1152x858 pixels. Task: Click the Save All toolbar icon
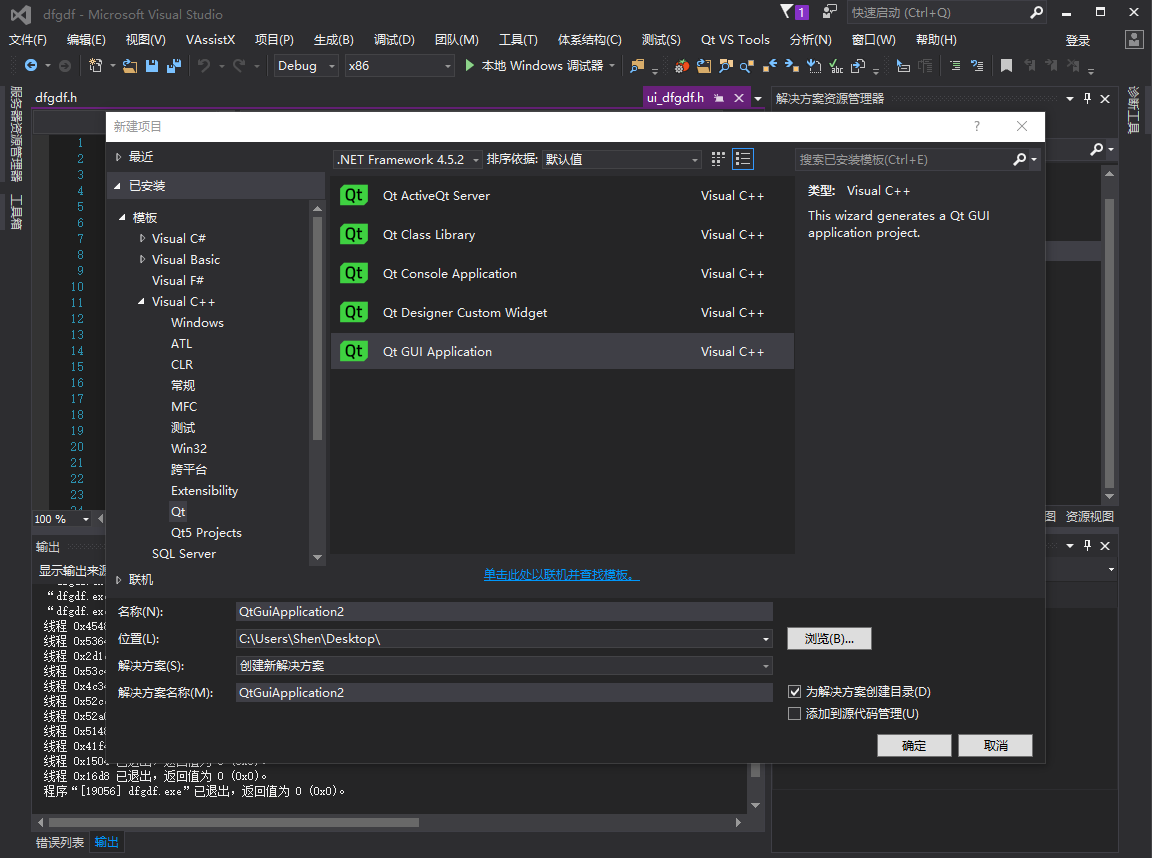pos(173,65)
